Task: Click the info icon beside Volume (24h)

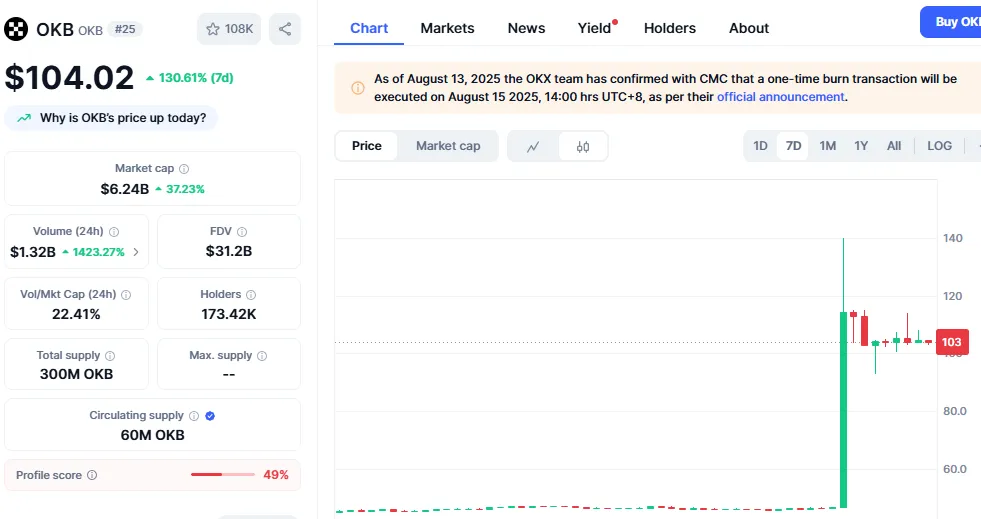Action: (114, 232)
